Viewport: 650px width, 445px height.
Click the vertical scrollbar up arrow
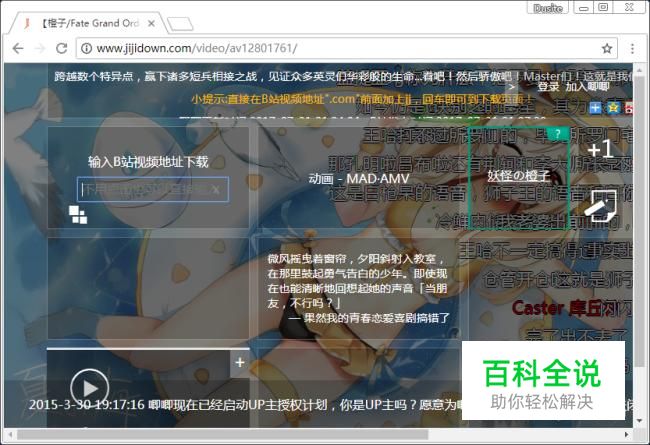pyautogui.click(x=639, y=71)
